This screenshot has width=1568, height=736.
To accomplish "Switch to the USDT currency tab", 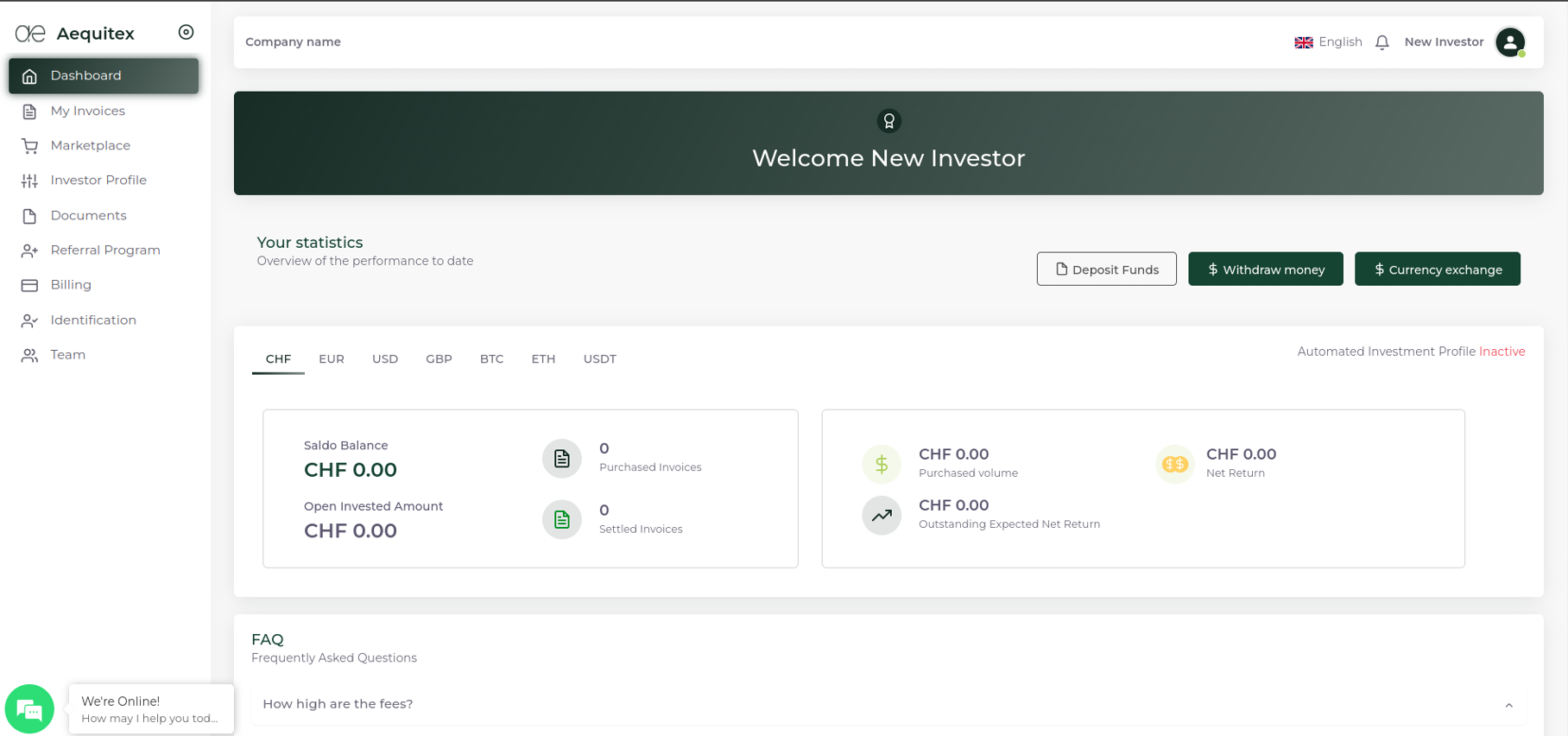I will [599, 359].
